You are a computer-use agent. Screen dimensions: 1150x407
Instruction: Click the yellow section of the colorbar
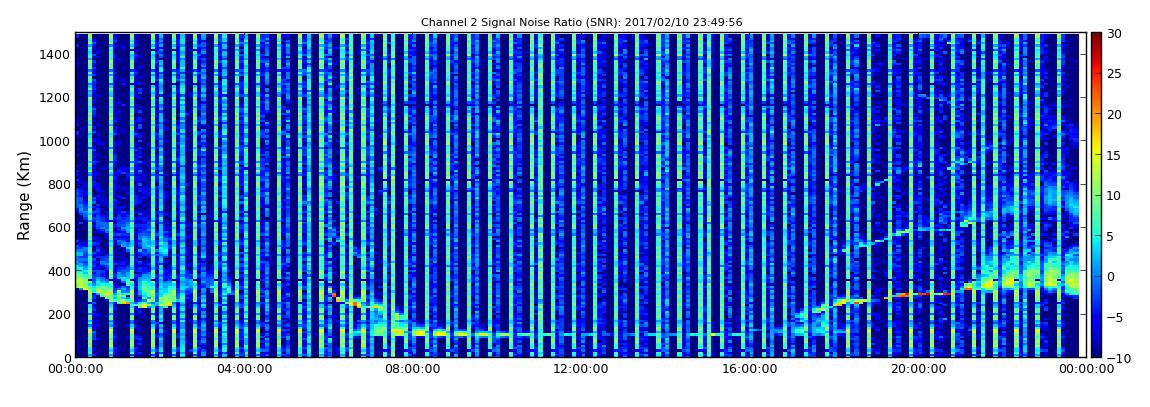1096,147
